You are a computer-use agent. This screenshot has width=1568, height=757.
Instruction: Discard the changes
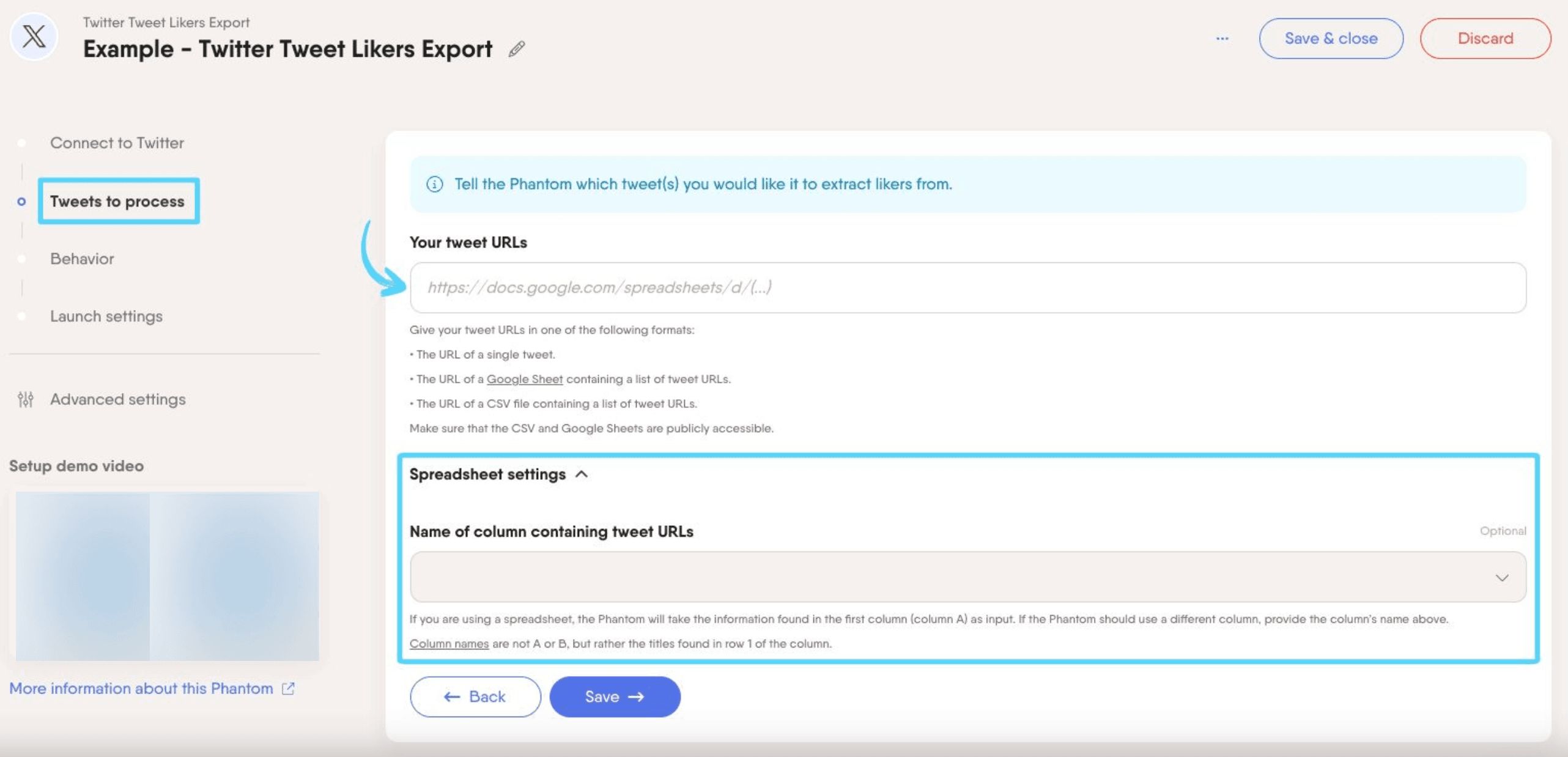tap(1485, 39)
